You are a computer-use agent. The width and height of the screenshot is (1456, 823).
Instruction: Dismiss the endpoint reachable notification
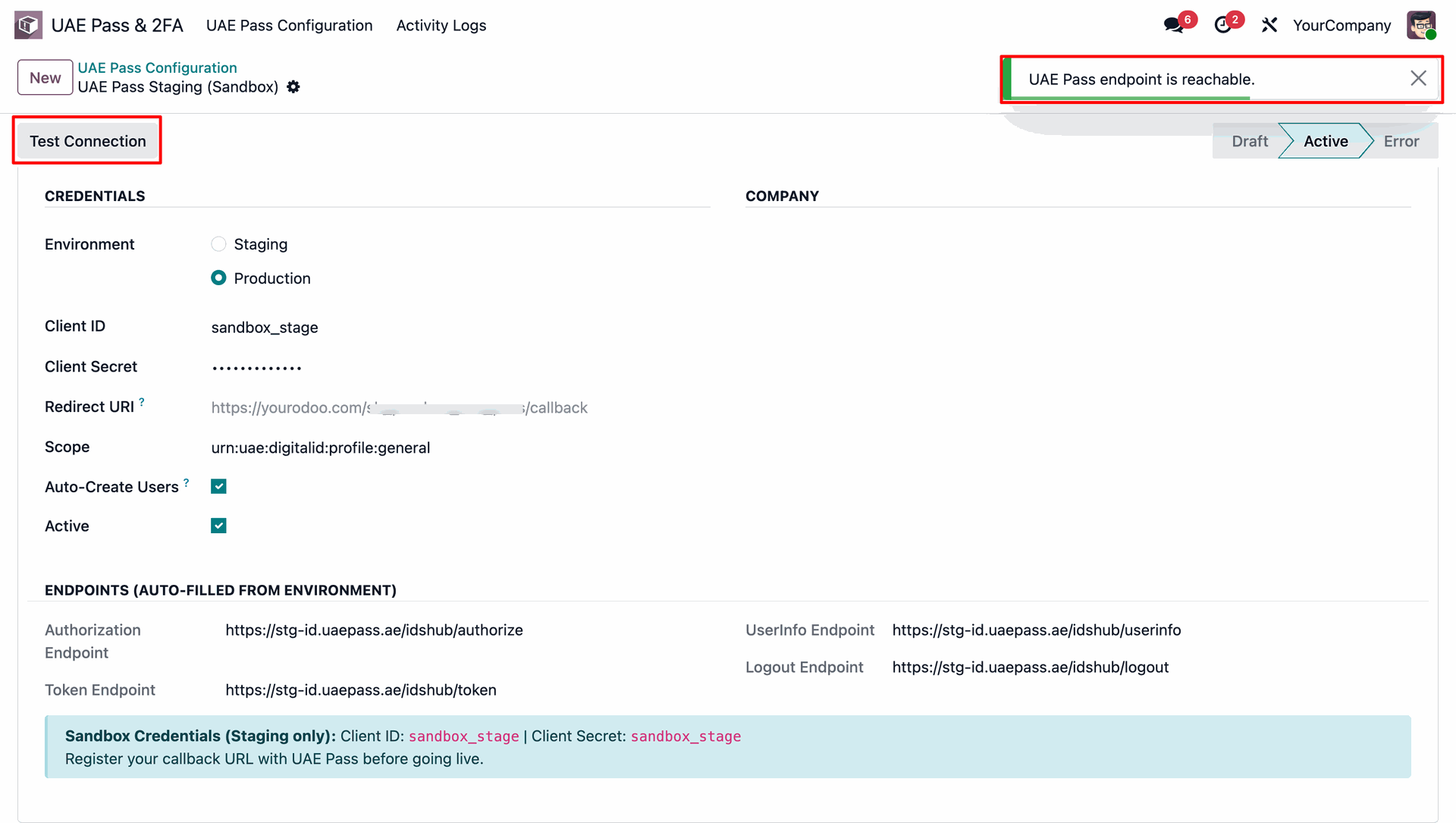1418,78
